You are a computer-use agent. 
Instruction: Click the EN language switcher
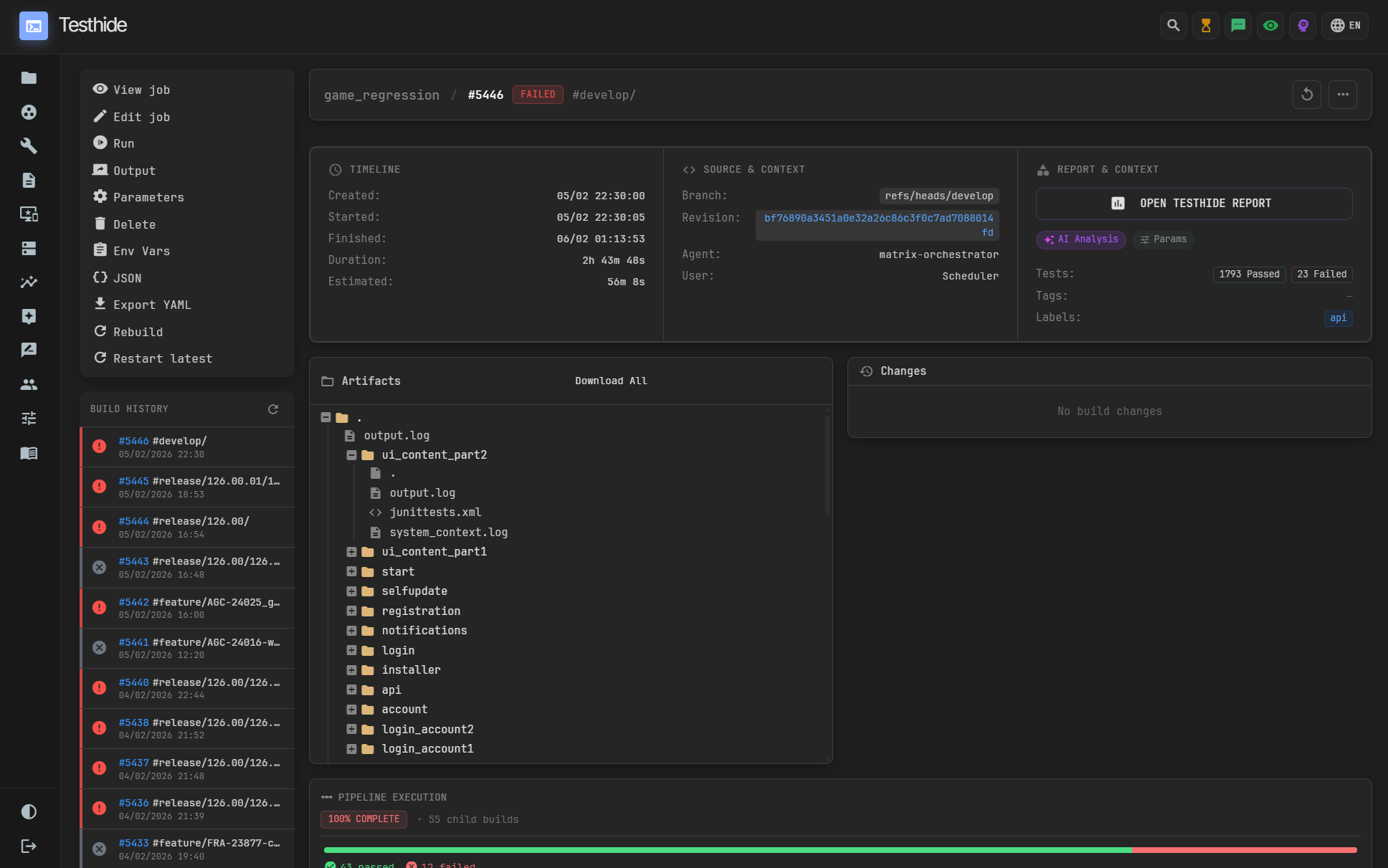point(1345,25)
